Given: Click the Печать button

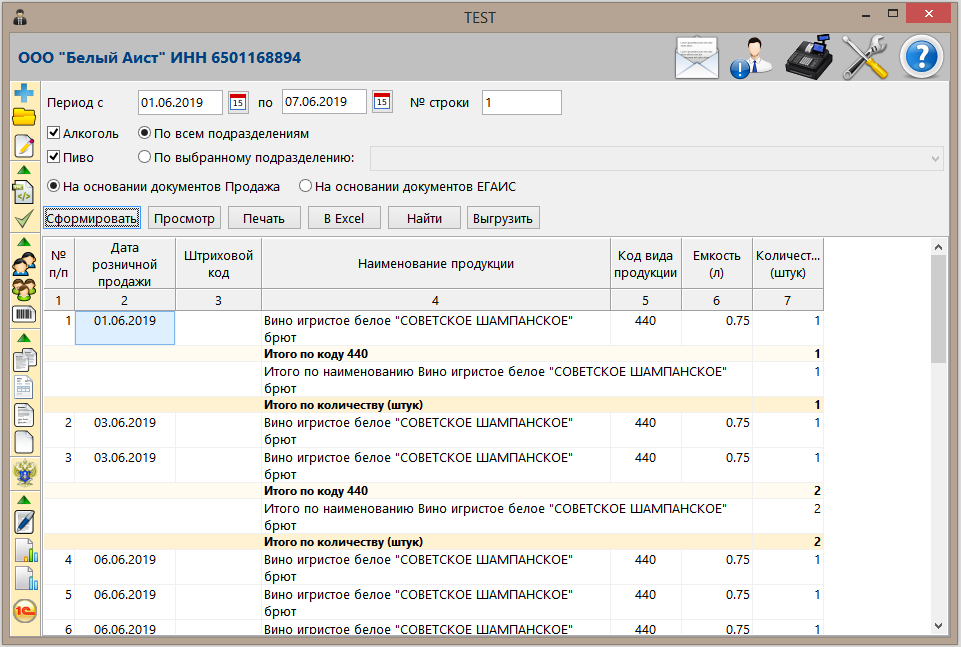Looking at the screenshot, I should click(264, 218).
